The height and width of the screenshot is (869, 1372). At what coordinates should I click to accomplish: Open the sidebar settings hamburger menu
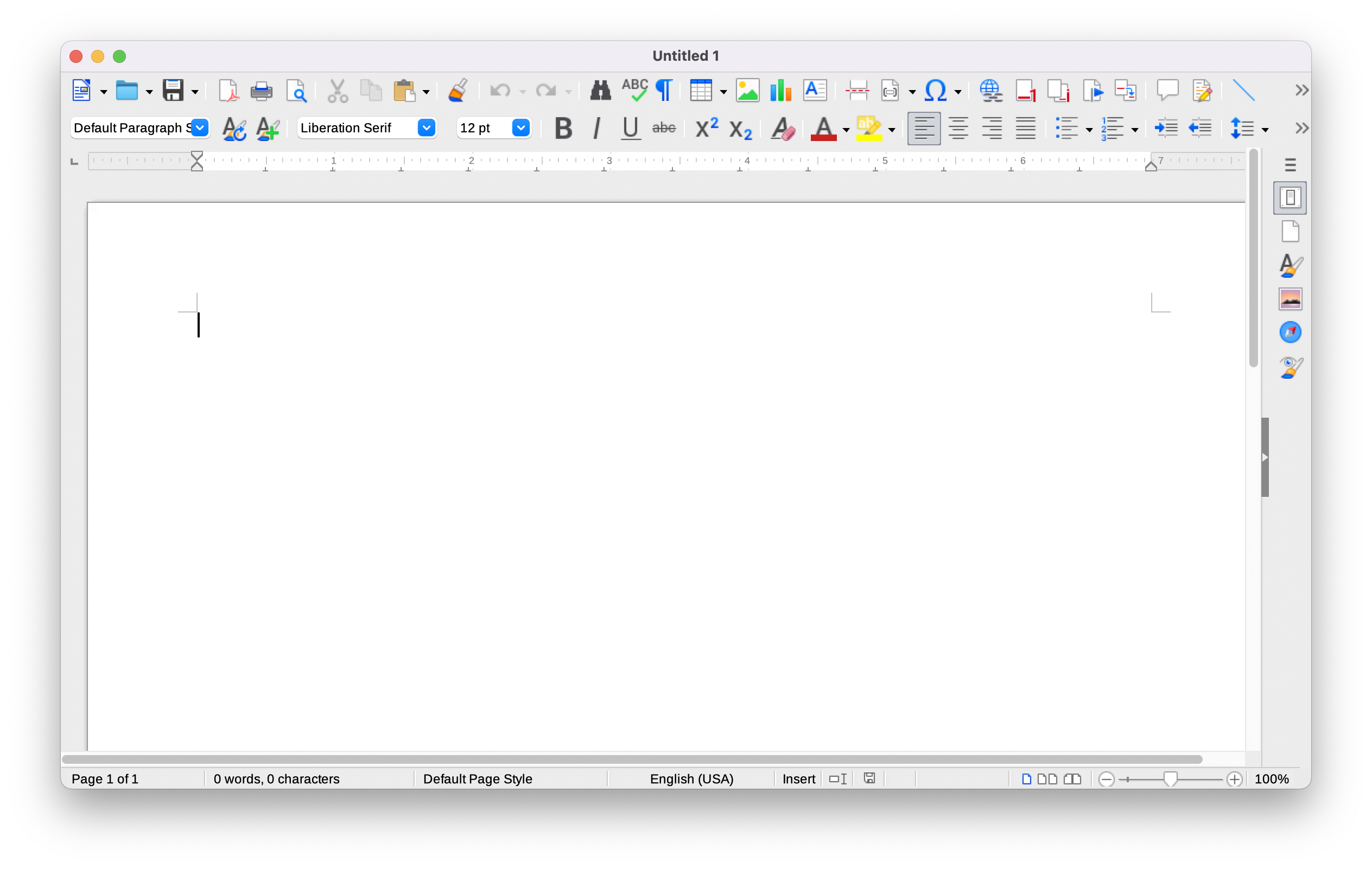pyautogui.click(x=1290, y=165)
